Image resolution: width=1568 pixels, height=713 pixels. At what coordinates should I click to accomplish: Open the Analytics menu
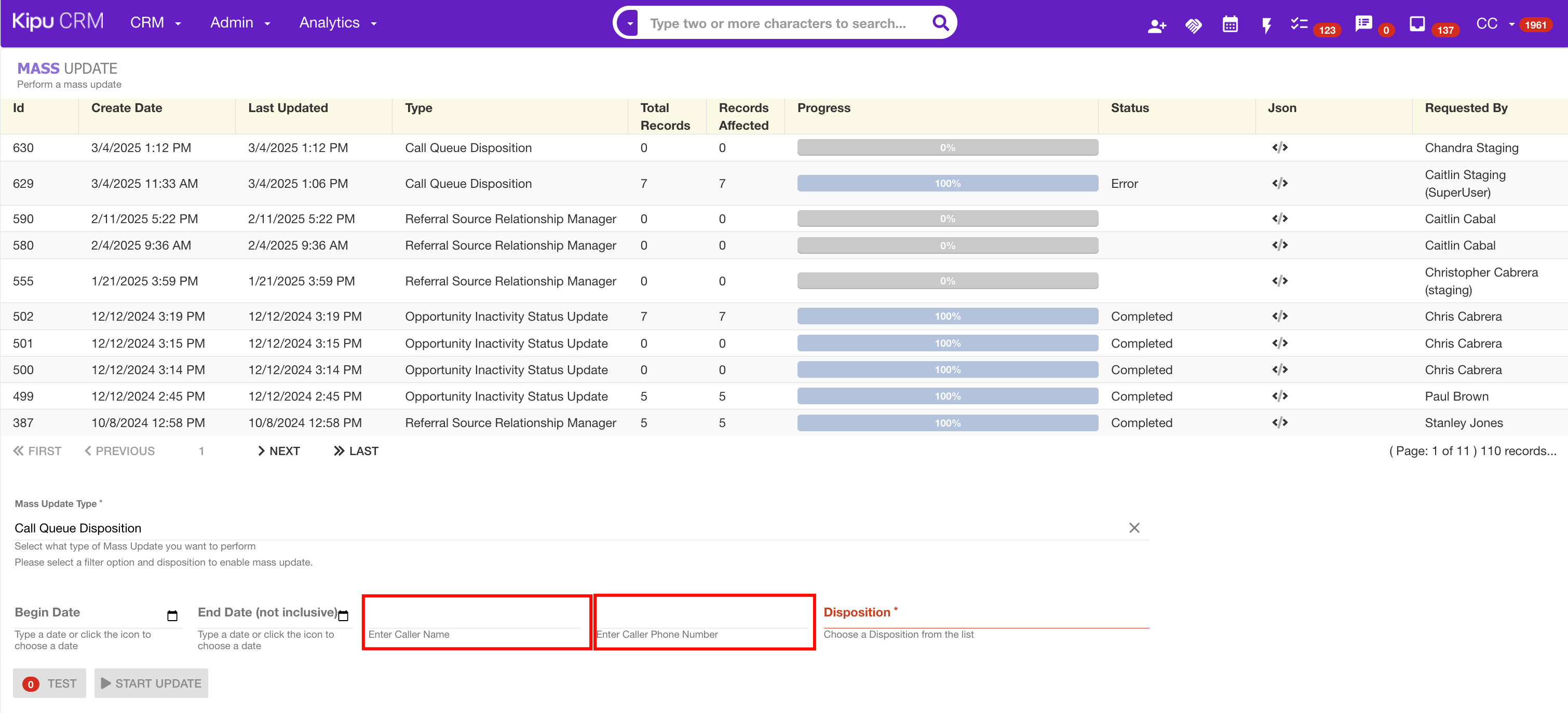[x=338, y=22]
